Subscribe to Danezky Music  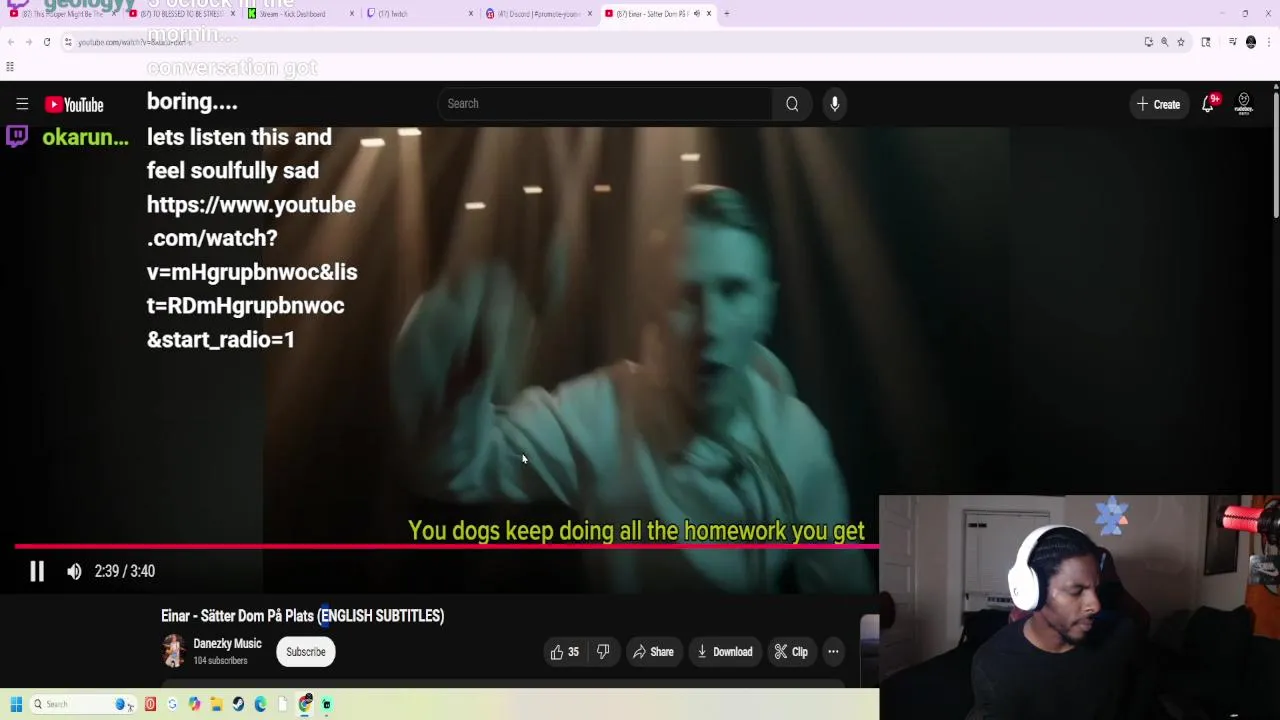point(306,652)
